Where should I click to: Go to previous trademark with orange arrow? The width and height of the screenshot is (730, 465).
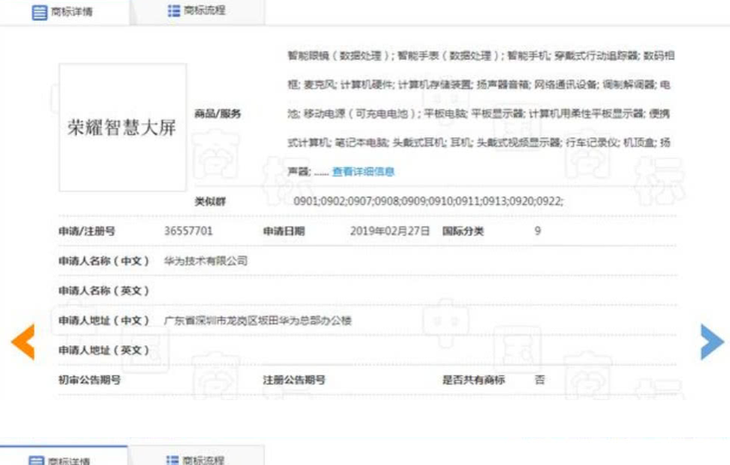click(23, 342)
